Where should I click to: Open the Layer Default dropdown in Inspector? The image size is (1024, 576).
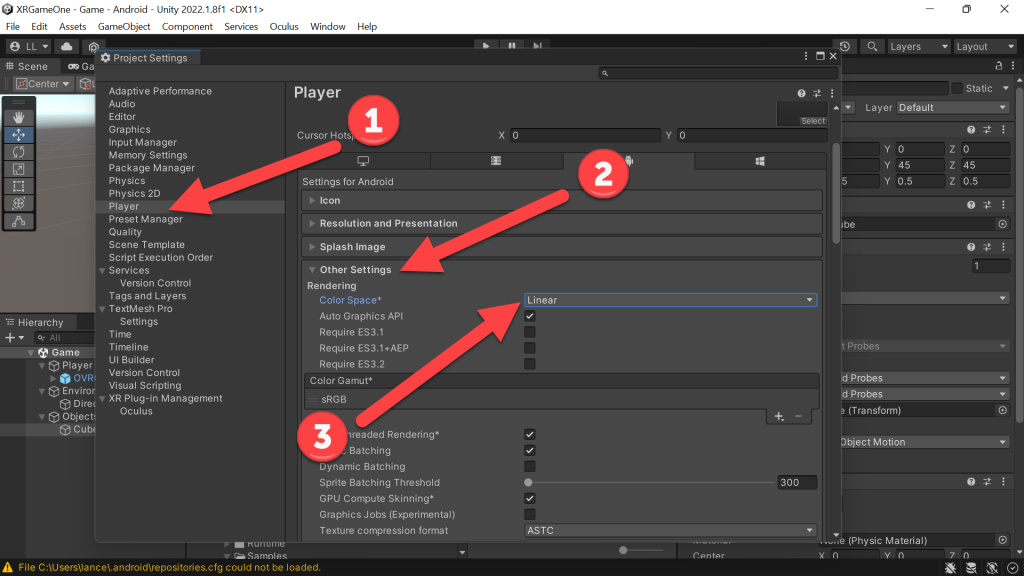point(952,108)
